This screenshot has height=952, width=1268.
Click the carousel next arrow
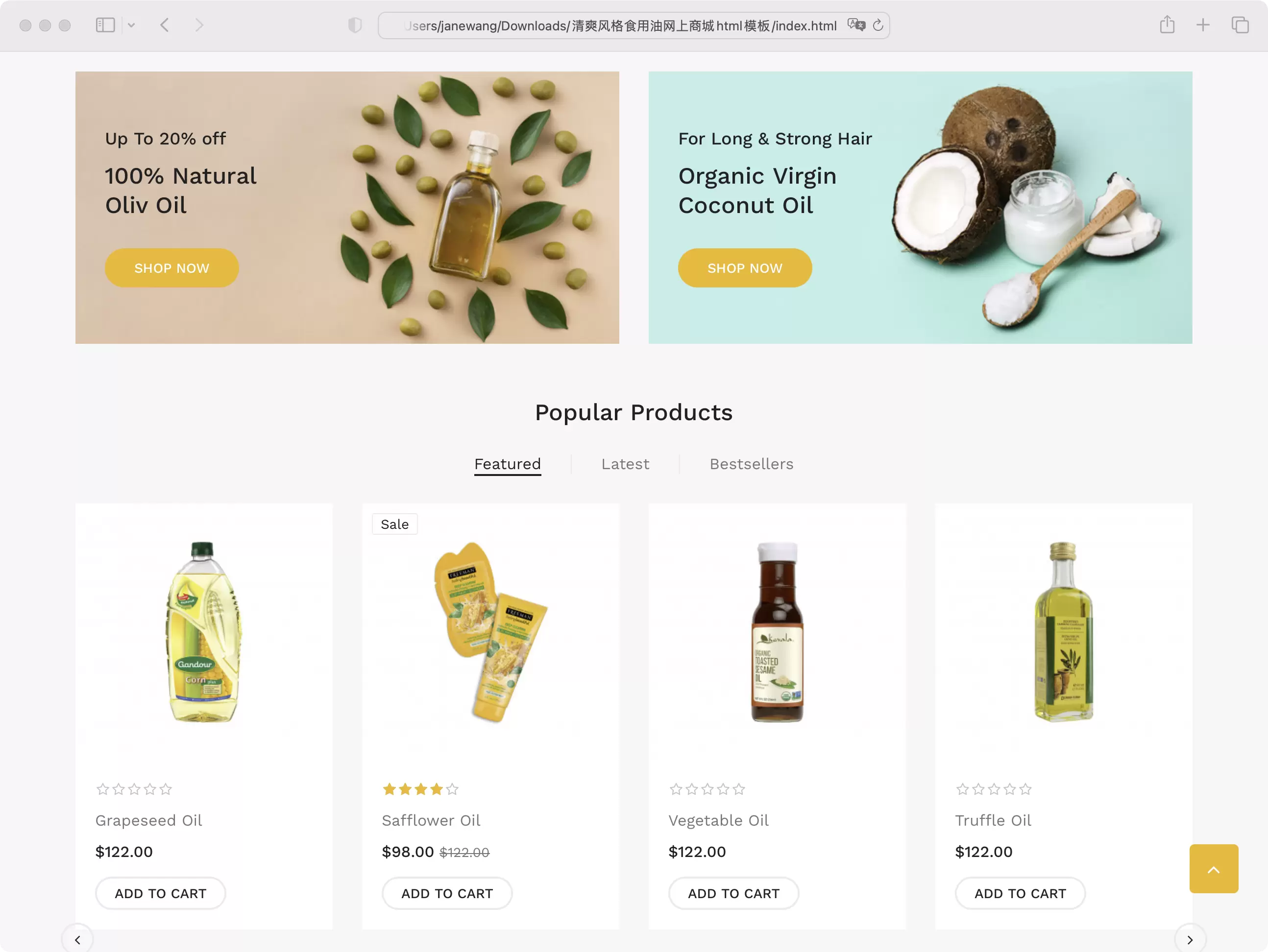[x=1190, y=939]
